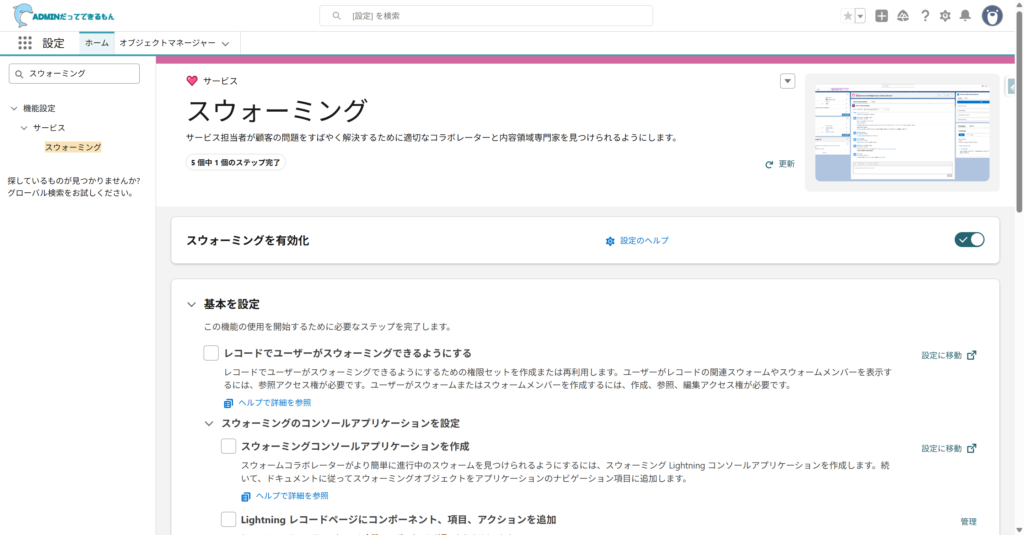This screenshot has height=535, width=1024.
Task: Open the user profile avatar
Action: (992, 16)
